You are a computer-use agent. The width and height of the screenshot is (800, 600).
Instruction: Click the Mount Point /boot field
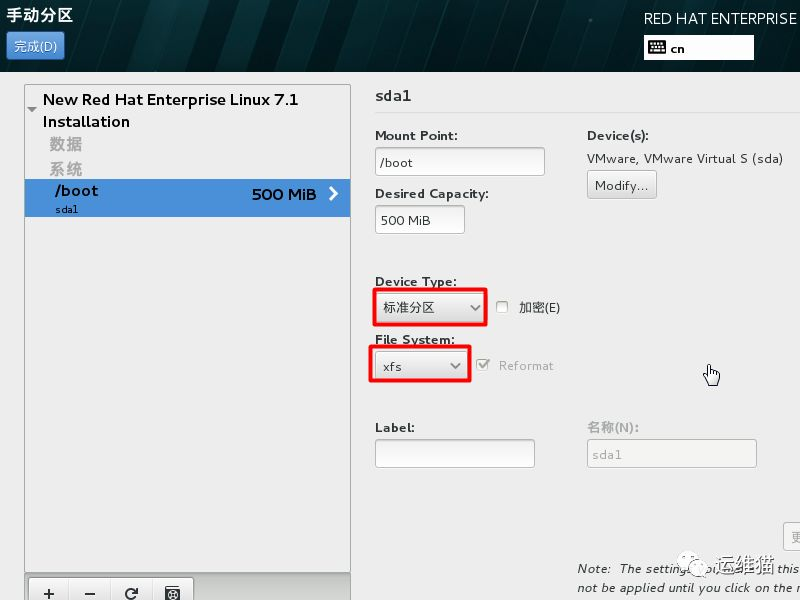(x=459, y=162)
